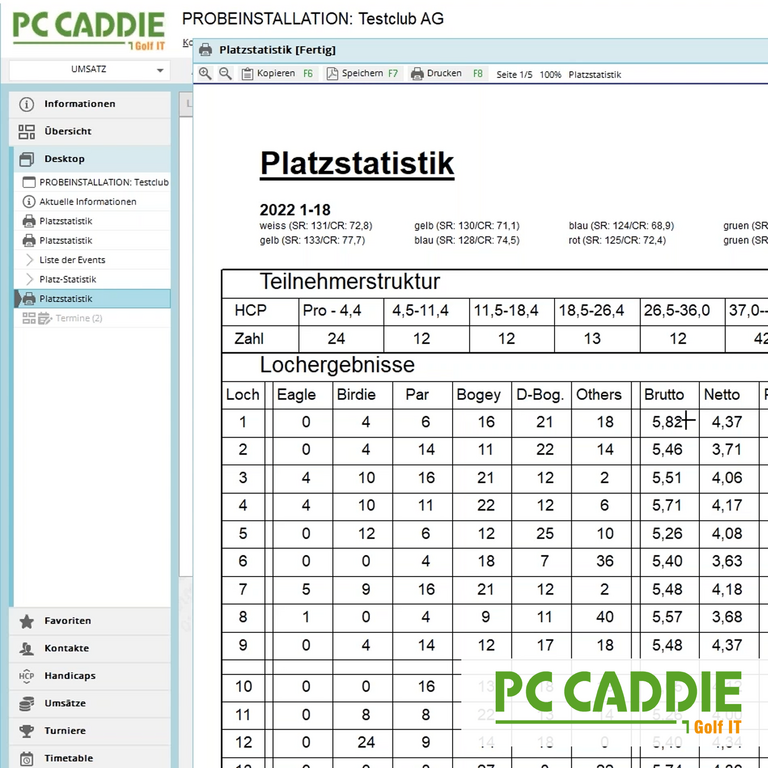Click Others value 40 for Loch 8
Image resolution: width=768 pixels, height=768 pixels.
pos(605,617)
